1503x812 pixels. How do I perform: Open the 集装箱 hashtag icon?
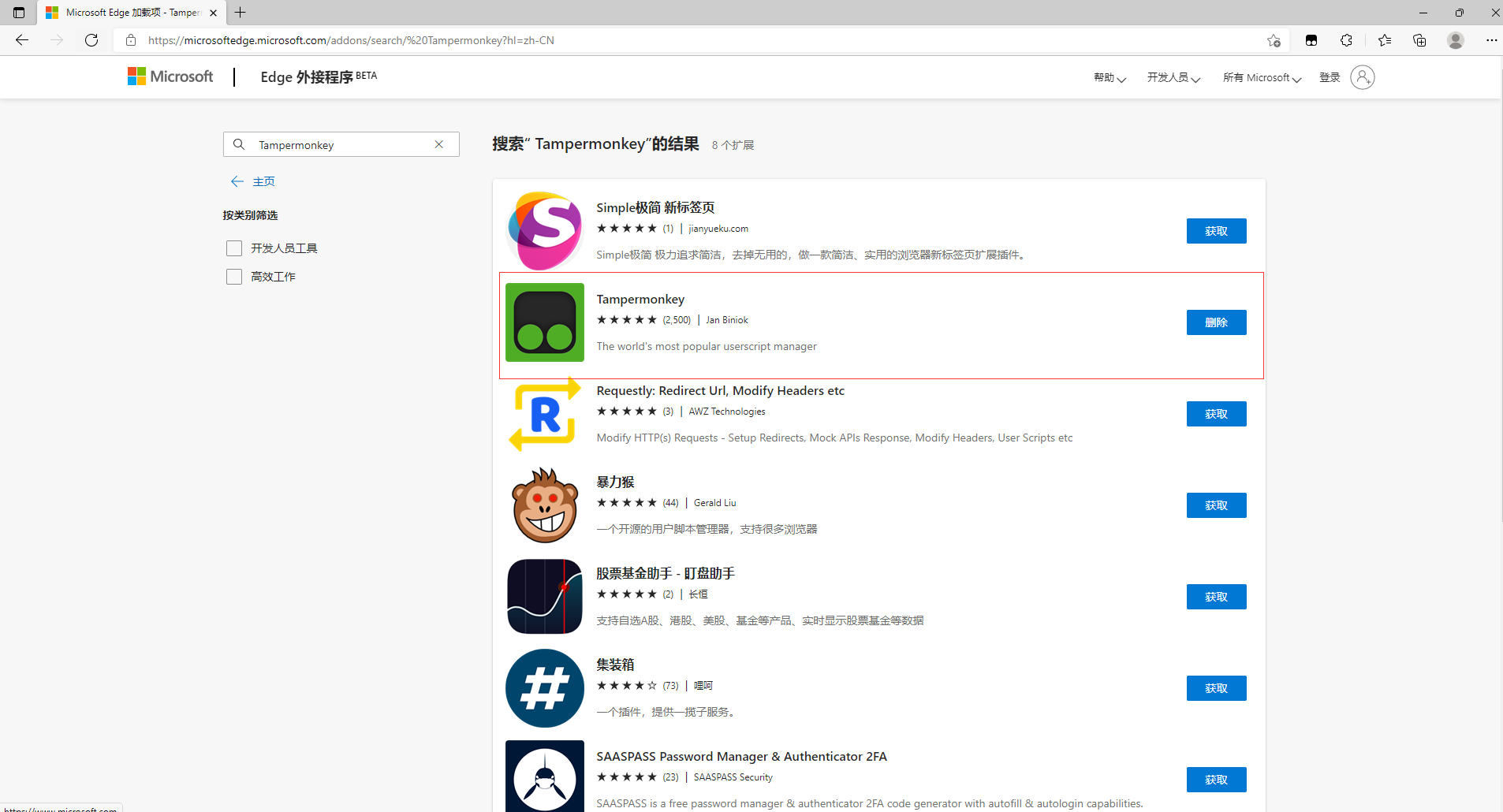tap(545, 688)
